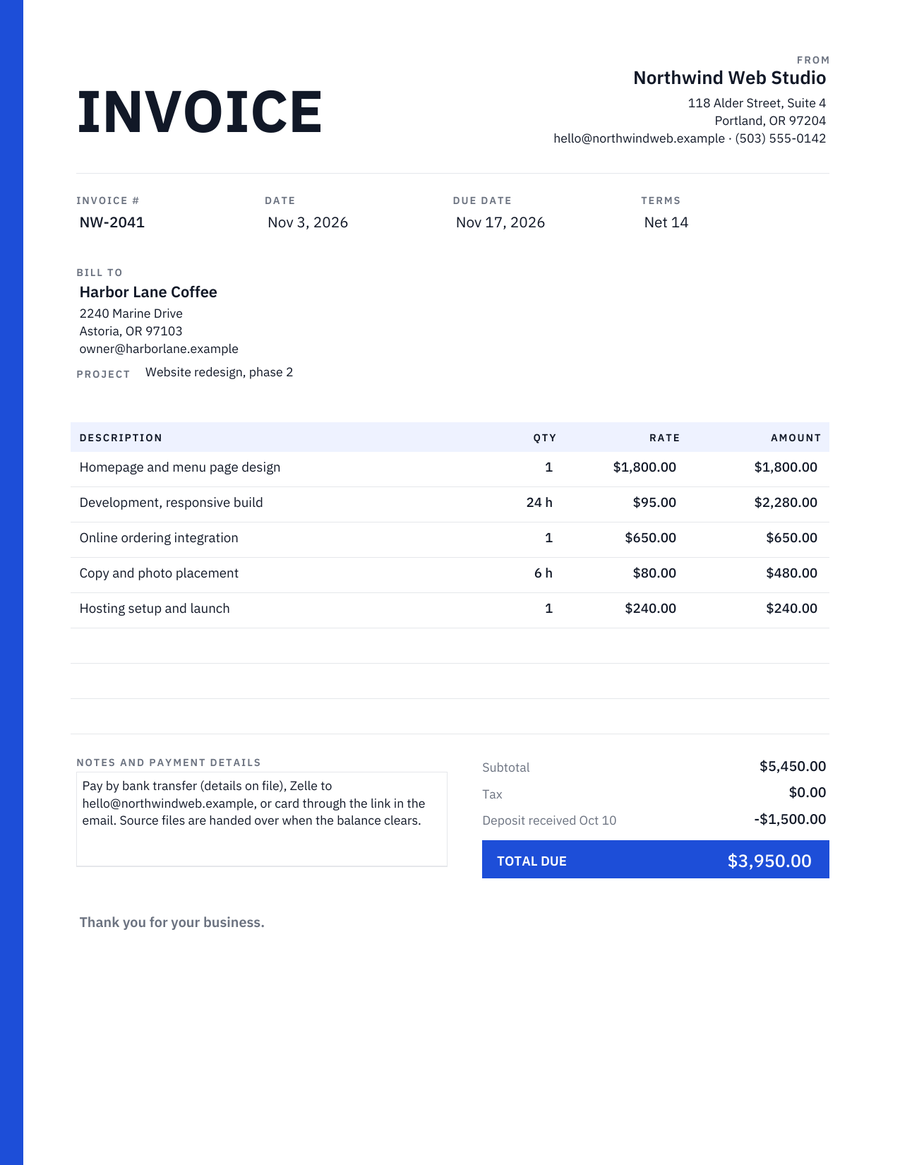Viewport: 900px width, 1165px height.
Task: Click the deposit amount -$1,500.00
Action: (x=790, y=820)
